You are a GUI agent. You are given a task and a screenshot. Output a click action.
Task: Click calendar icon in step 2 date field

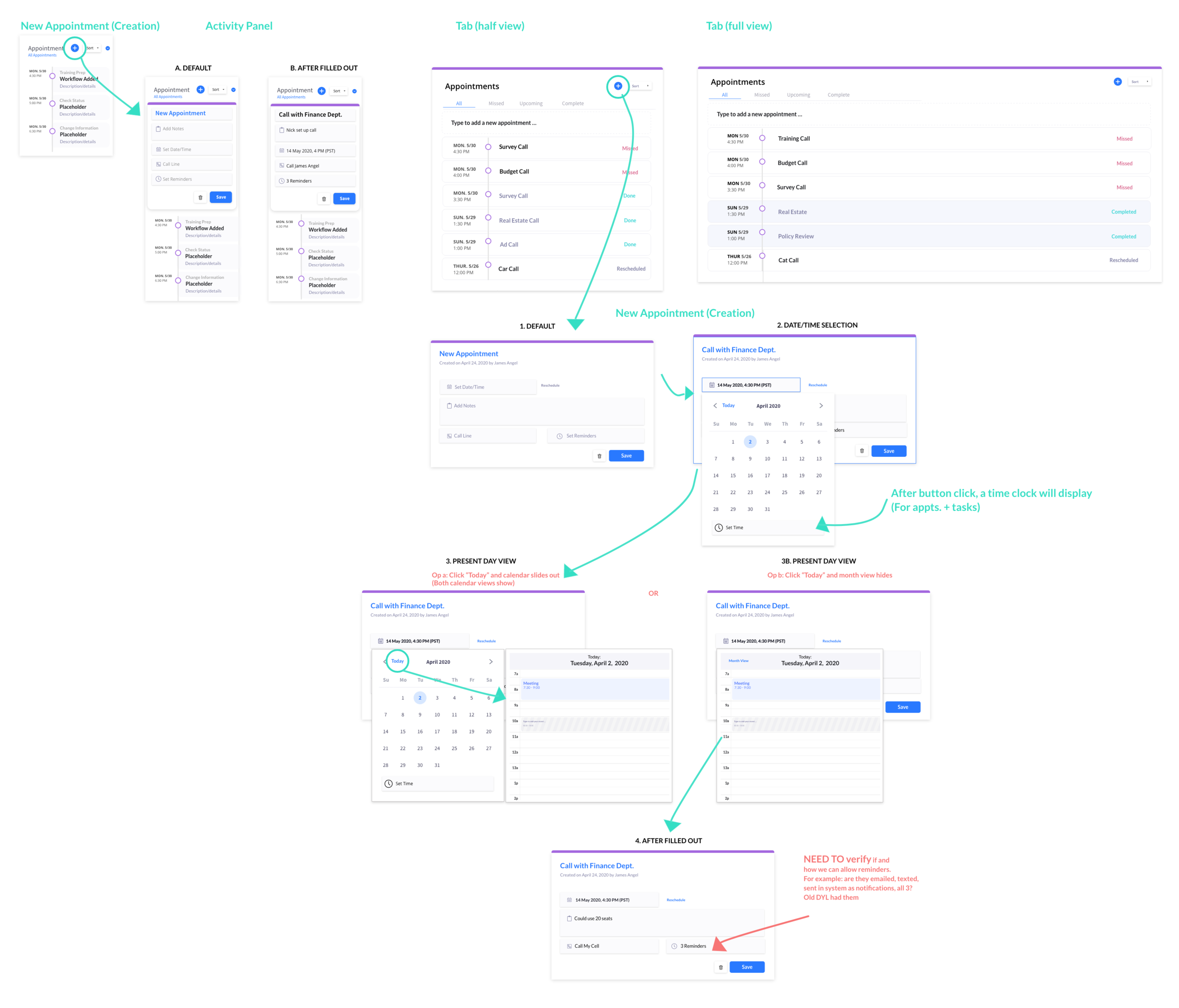[x=711, y=385]
